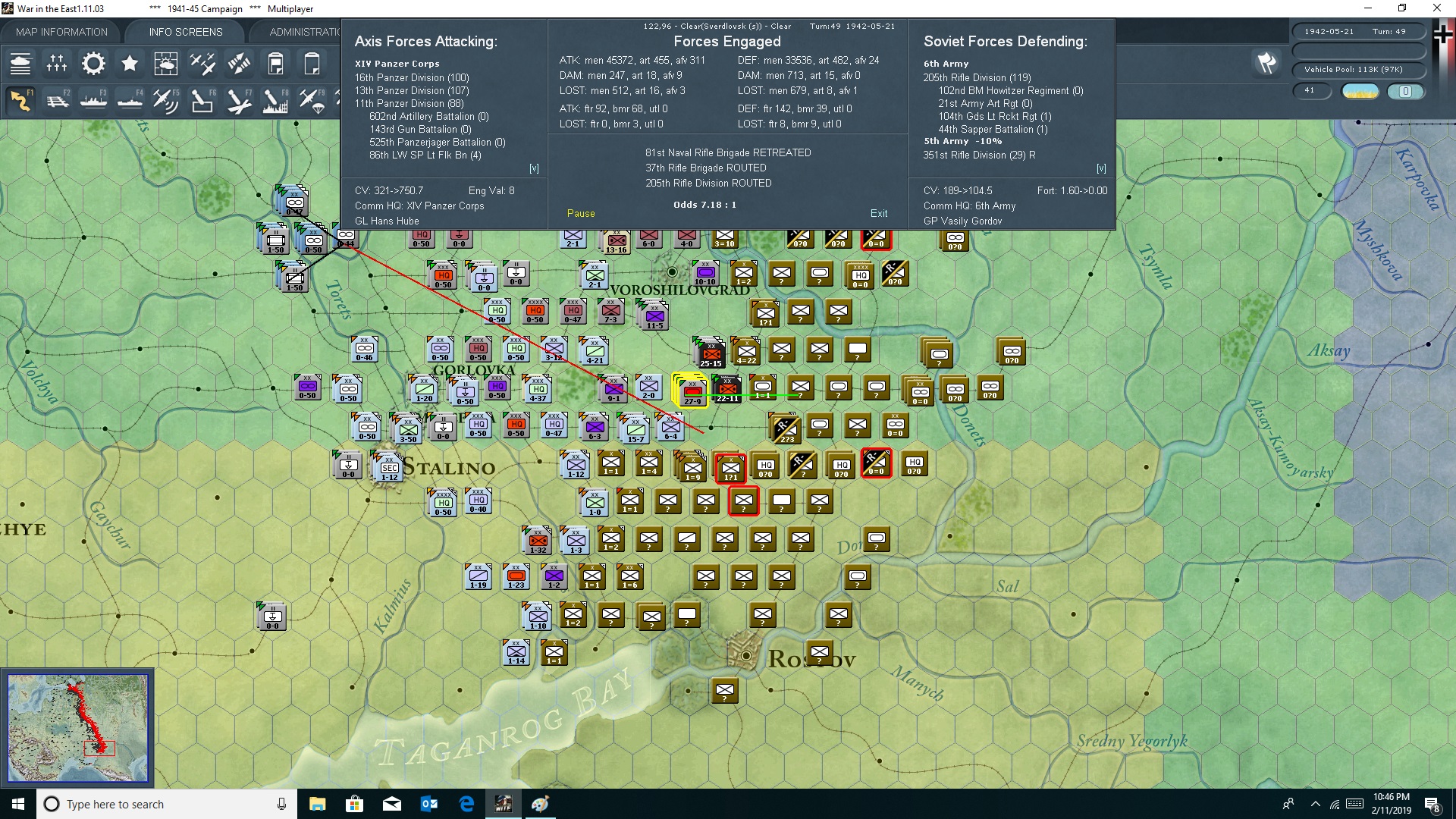The width and height of the screenshot is (1456, 819).
Task: Click the Stalino city label on map
Action: point(448,467)
